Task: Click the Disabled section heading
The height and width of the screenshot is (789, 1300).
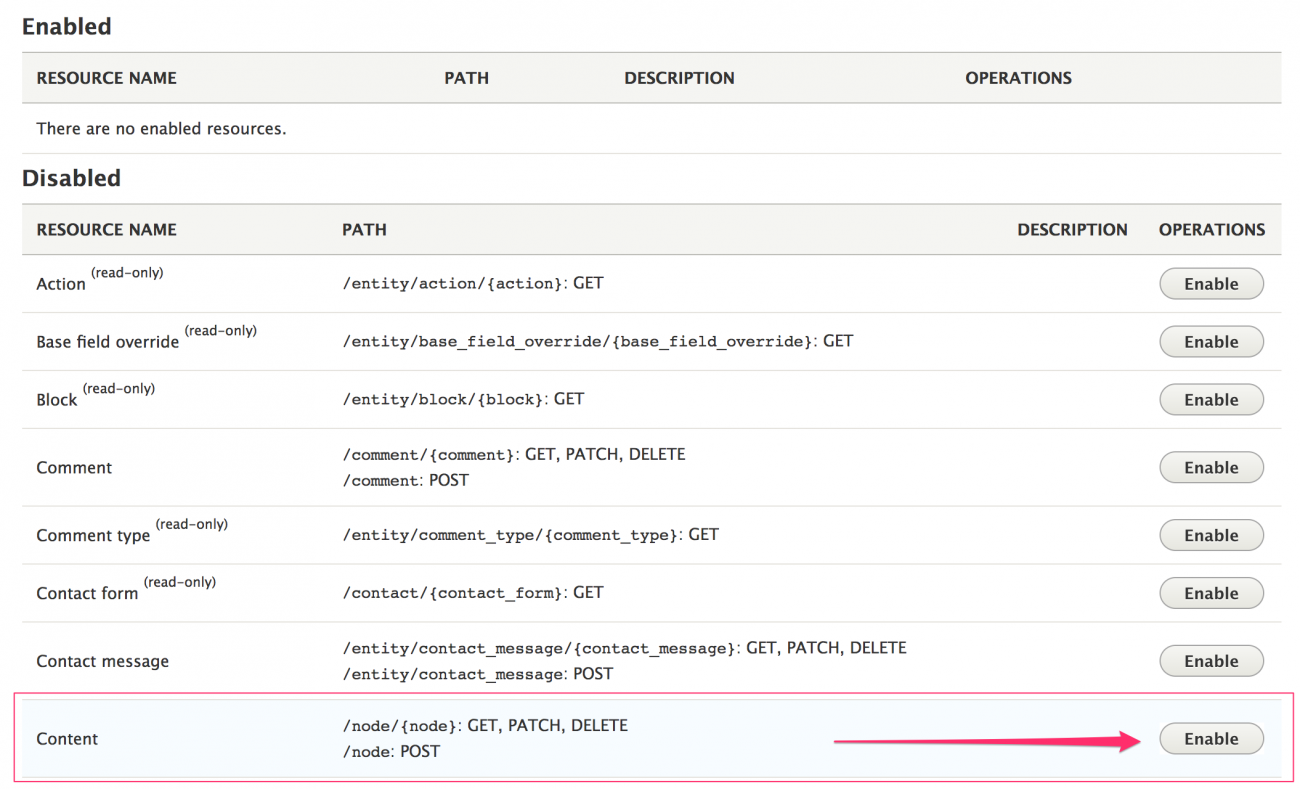Action: coord(71,178)
